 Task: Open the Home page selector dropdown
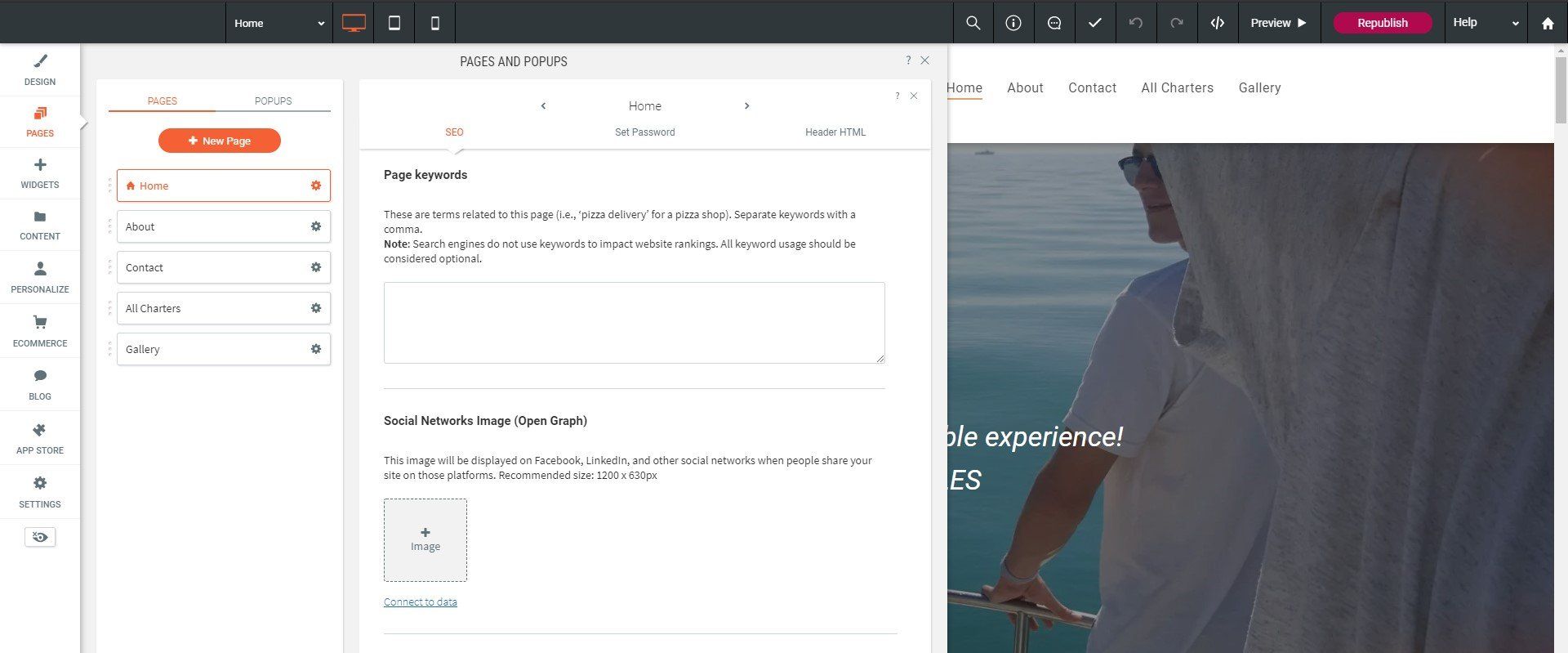tap(279, 23)
